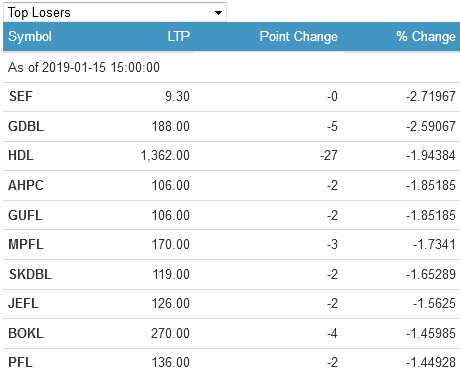This screenshot has height=371, width=460.
Task: Select the GUFL symbol
Action: click(25, 215)
